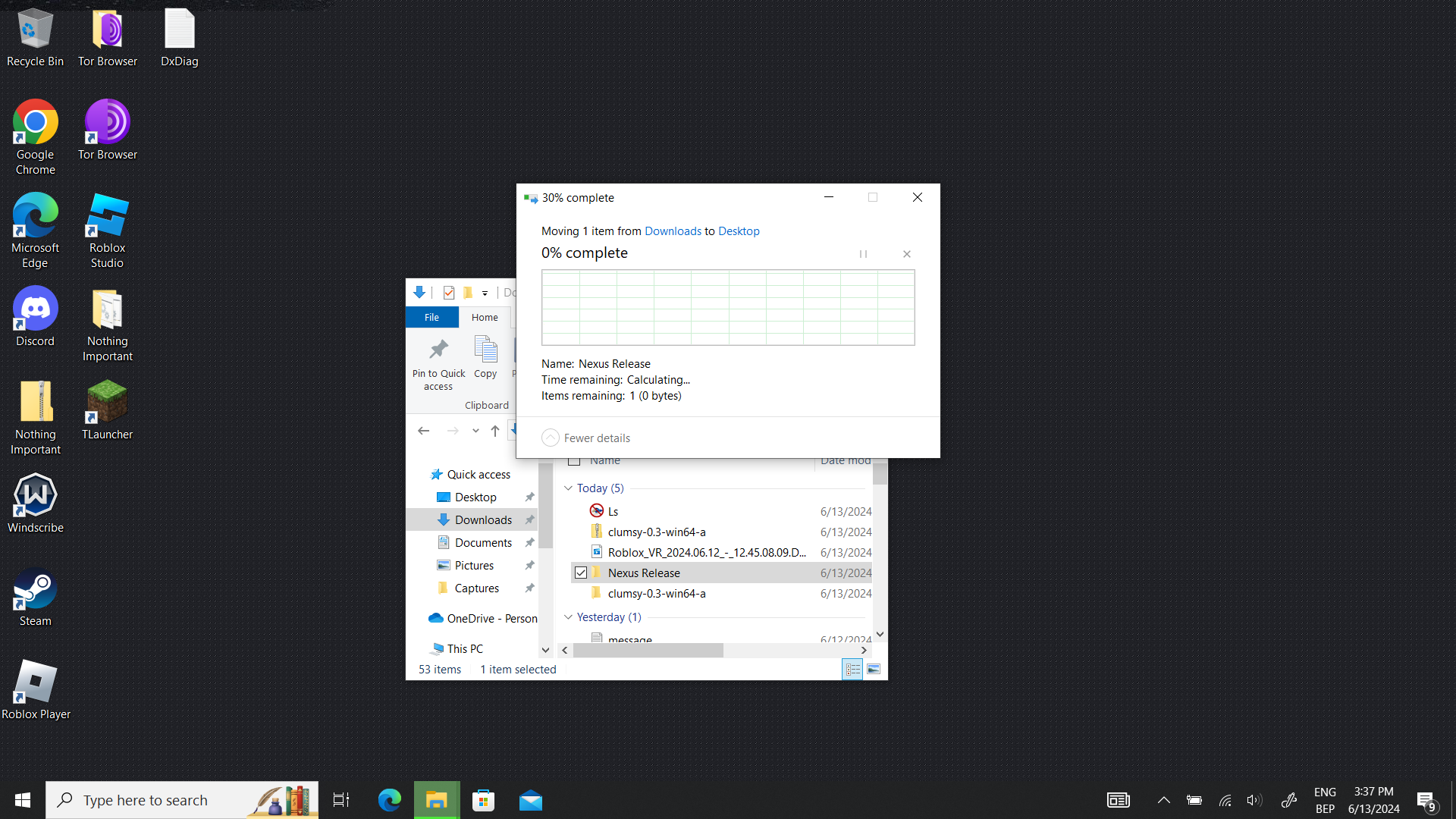The width and height of the screenshot is (1456, 819).
Task: Open Microsoft Store from taskbar
Action: coord(483,800)
